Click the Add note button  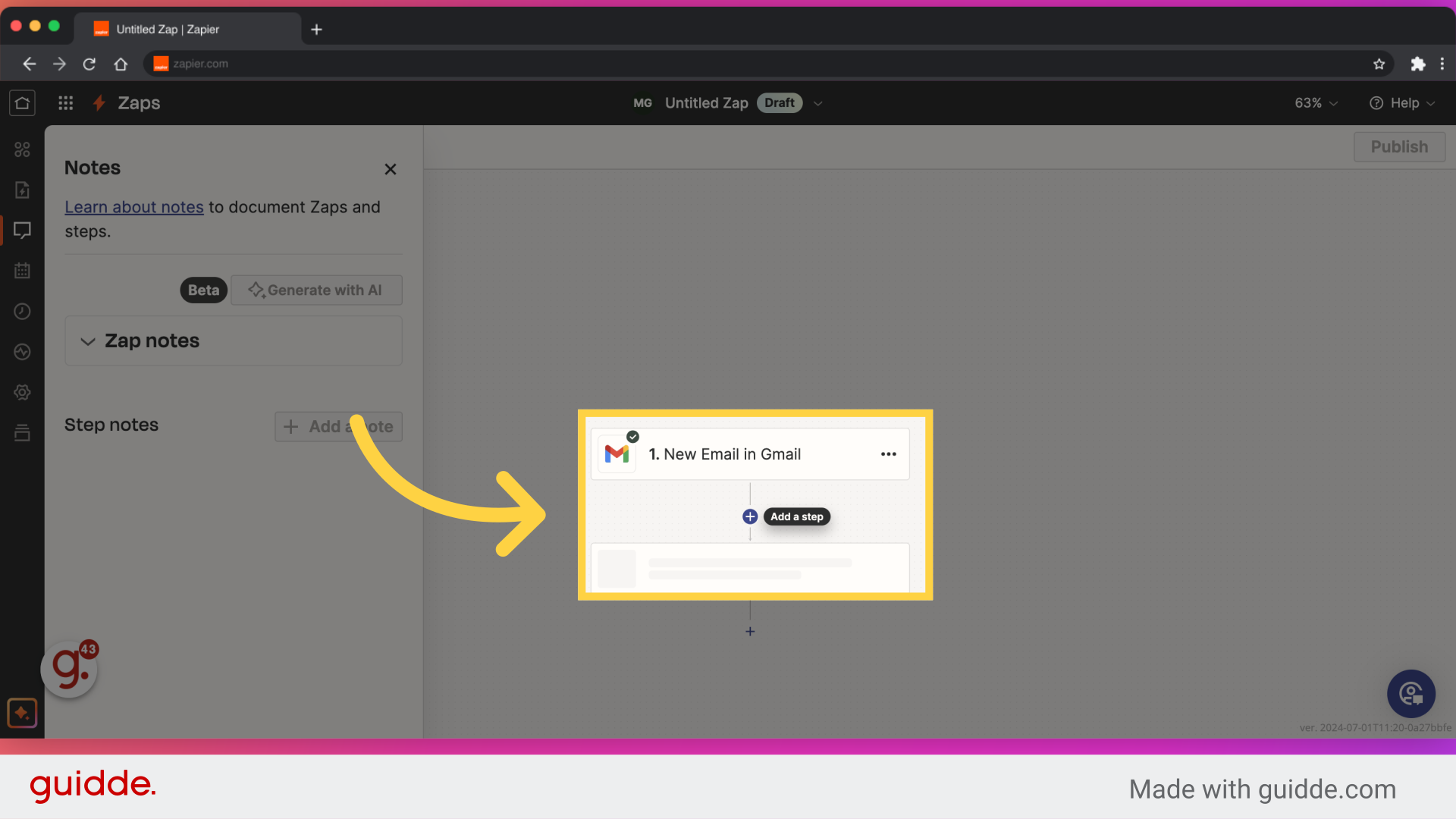pyautogui.click(x=338, y=426)
